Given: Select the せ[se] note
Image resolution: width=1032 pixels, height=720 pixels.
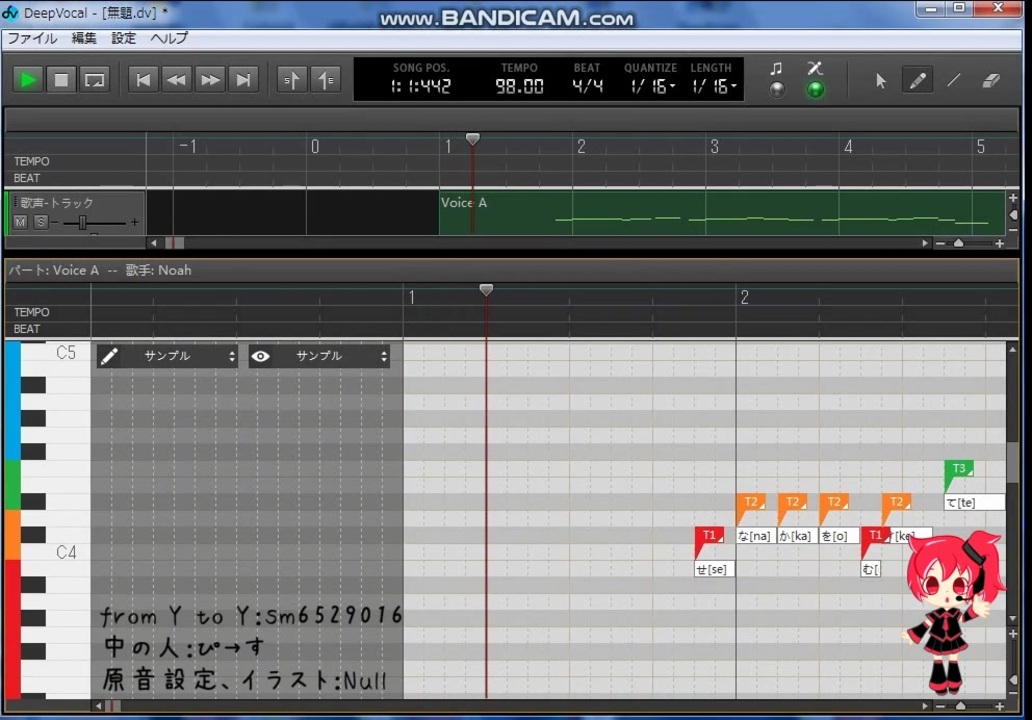Looking at the screenshot, I should [x=714, y=569].
